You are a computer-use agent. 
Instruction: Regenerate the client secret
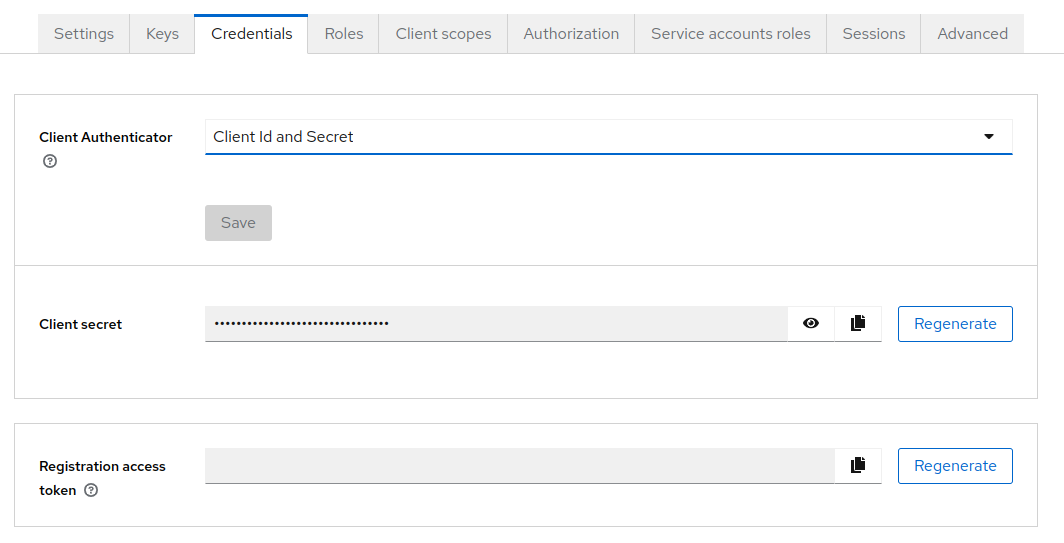[x=955, y=324]
